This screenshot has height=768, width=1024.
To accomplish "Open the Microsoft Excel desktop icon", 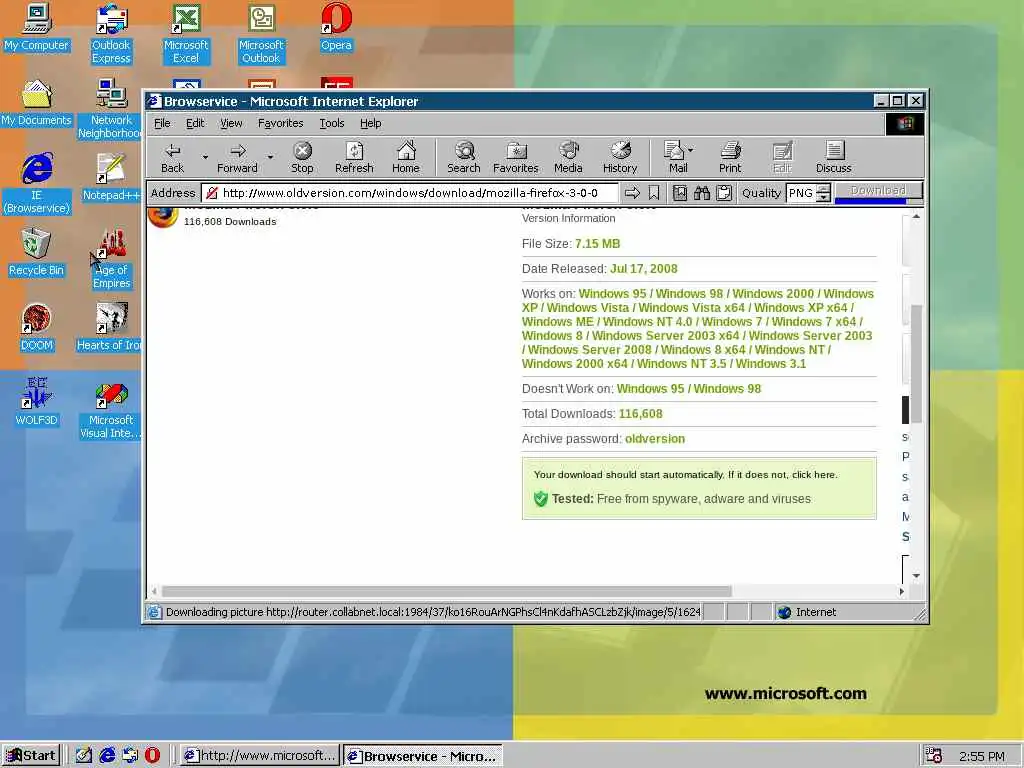I will [x=186, y=33].
